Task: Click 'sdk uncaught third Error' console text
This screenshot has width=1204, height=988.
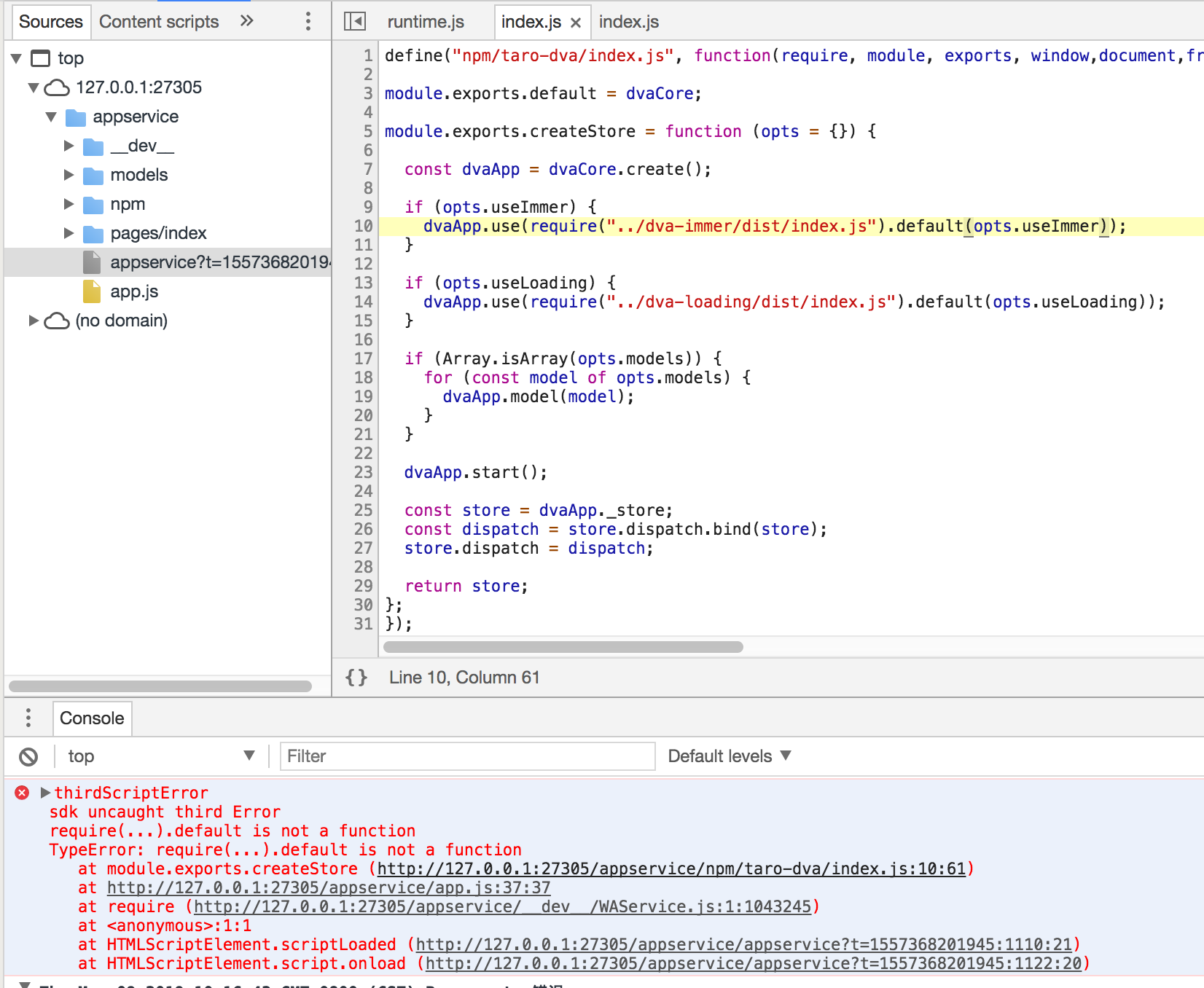Action: (x=165, y=812)
